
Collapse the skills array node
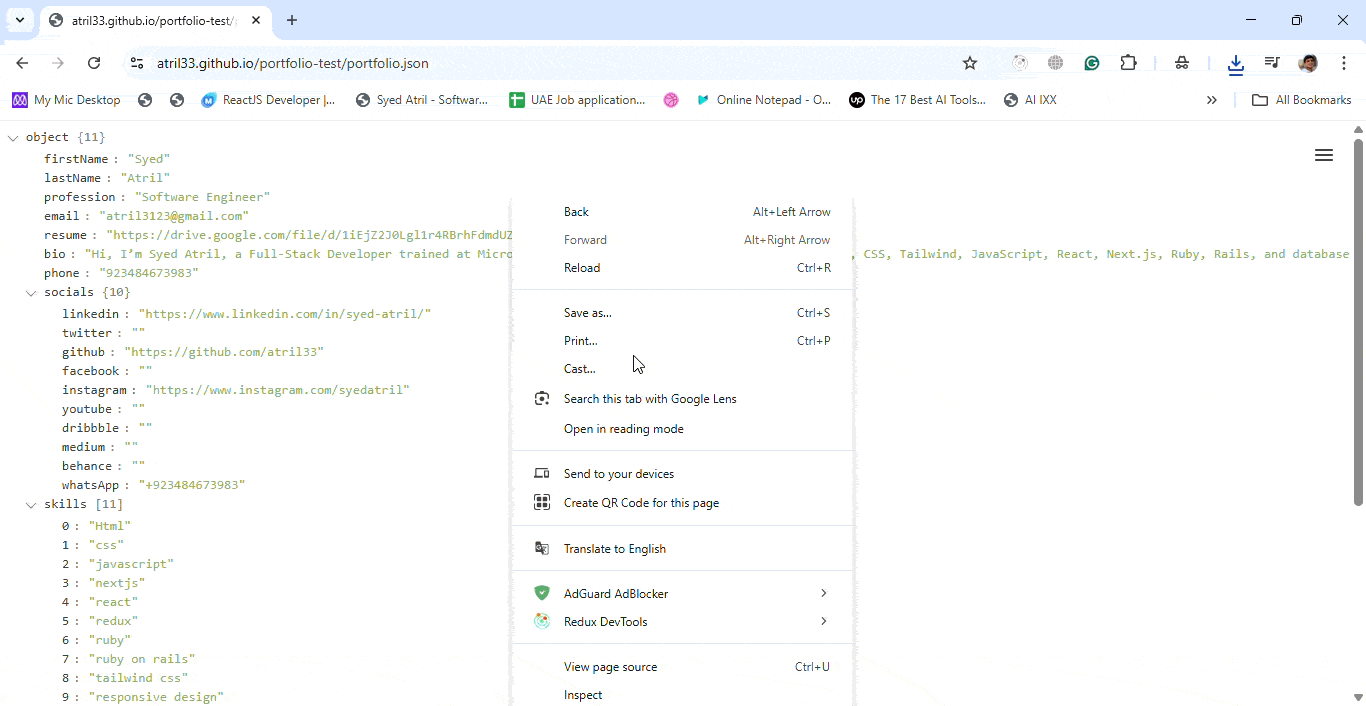31,505
